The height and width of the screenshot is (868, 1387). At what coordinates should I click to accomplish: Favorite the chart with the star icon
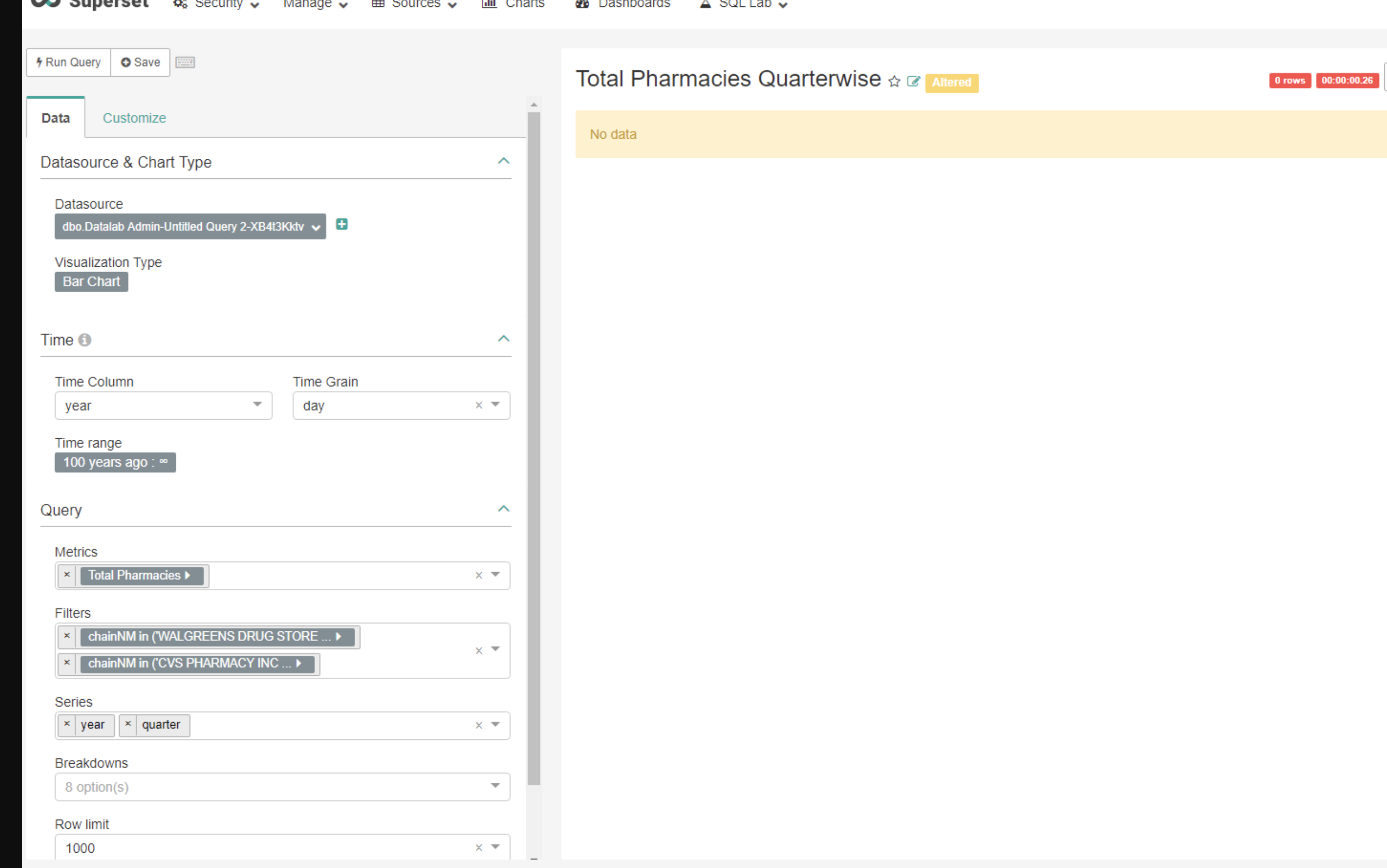click(x=894, y=81)
